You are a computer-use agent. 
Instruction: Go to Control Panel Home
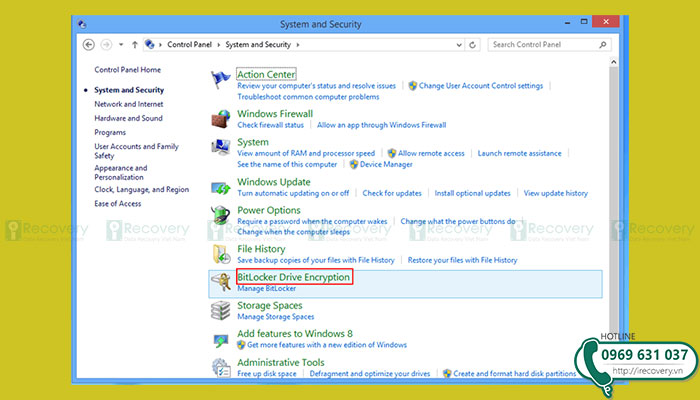pyautogui.click(x=128, y=70)
